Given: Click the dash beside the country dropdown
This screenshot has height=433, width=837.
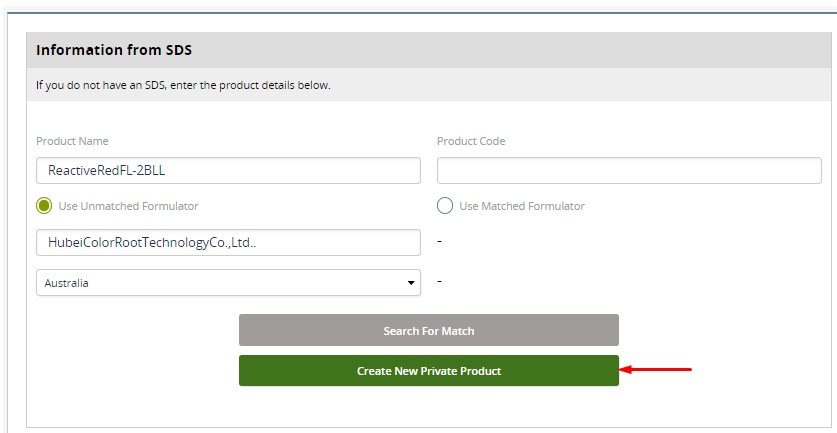Looking at the screenshot, I should (x=440, y=282).
